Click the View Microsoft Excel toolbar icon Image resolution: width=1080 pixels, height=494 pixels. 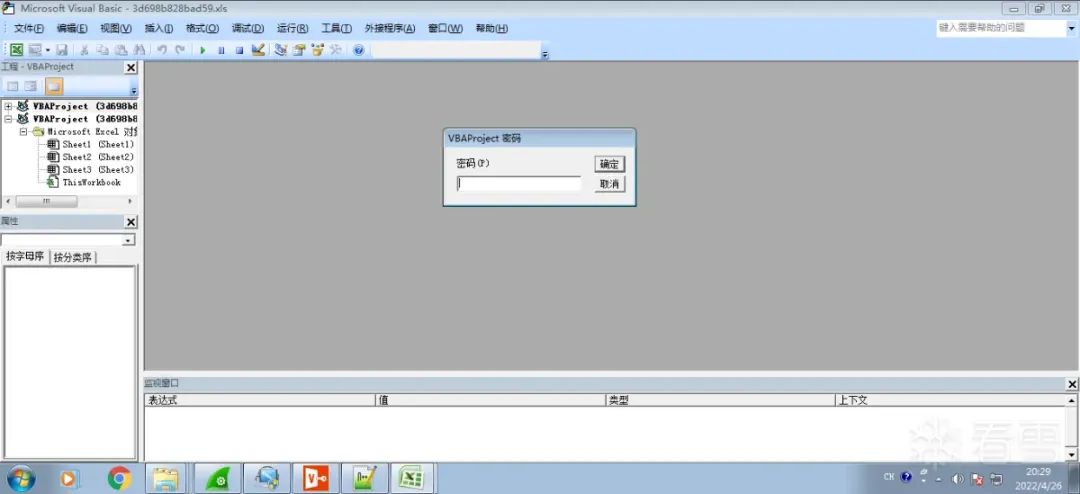pyautogui.click(x=17, y=50)
